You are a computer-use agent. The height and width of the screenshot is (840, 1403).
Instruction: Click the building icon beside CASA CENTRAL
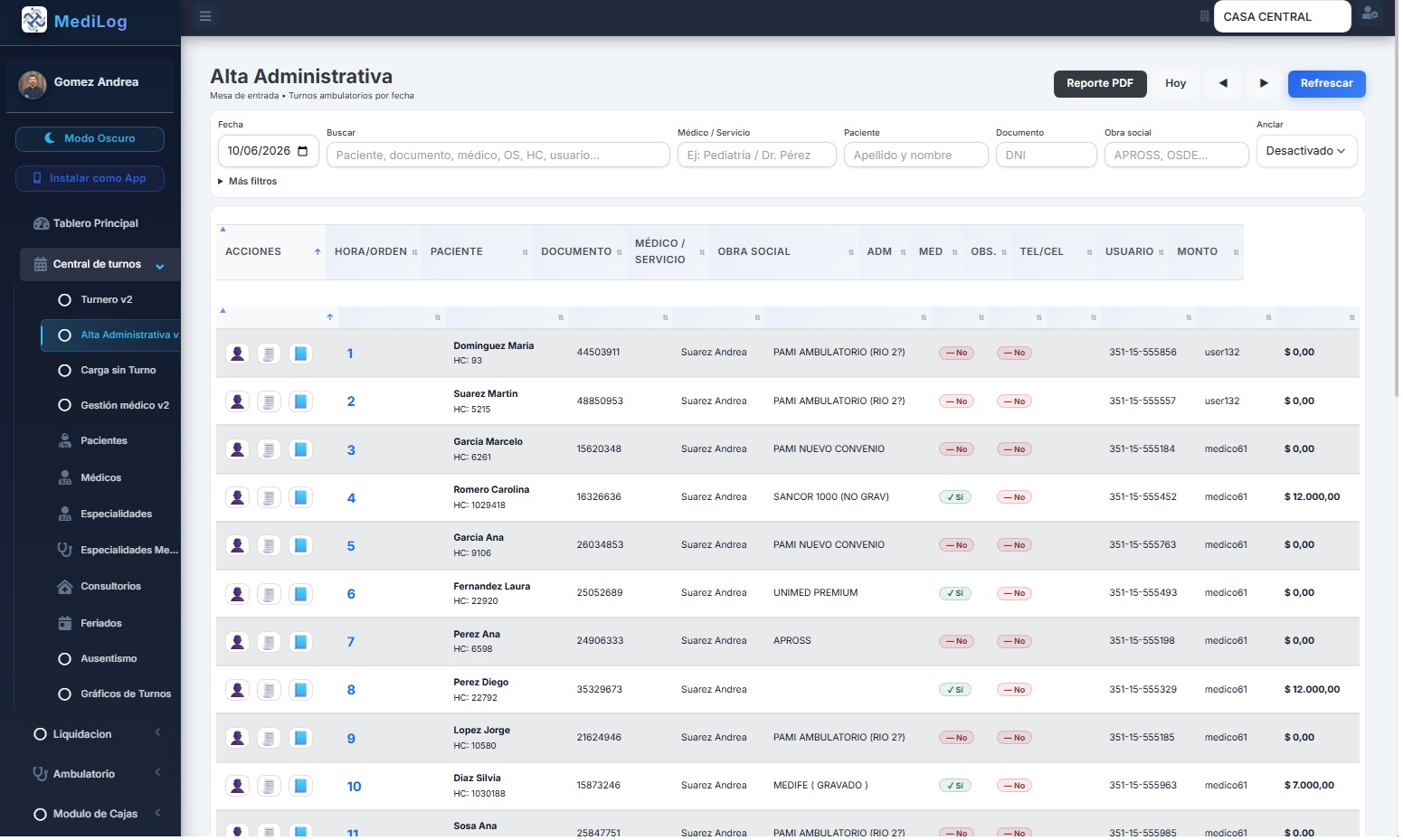tap(1204, 16)
